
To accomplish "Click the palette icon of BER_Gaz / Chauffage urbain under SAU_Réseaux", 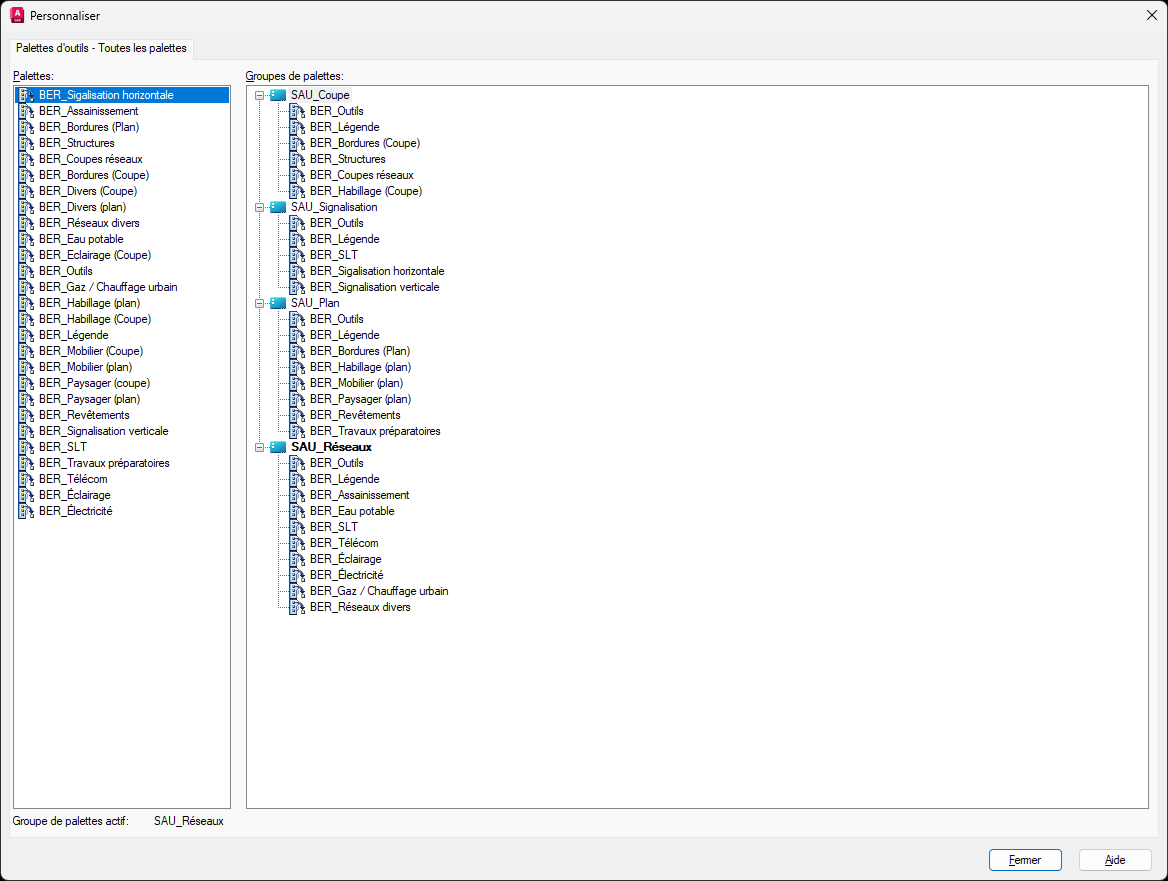I will [298, 591].
